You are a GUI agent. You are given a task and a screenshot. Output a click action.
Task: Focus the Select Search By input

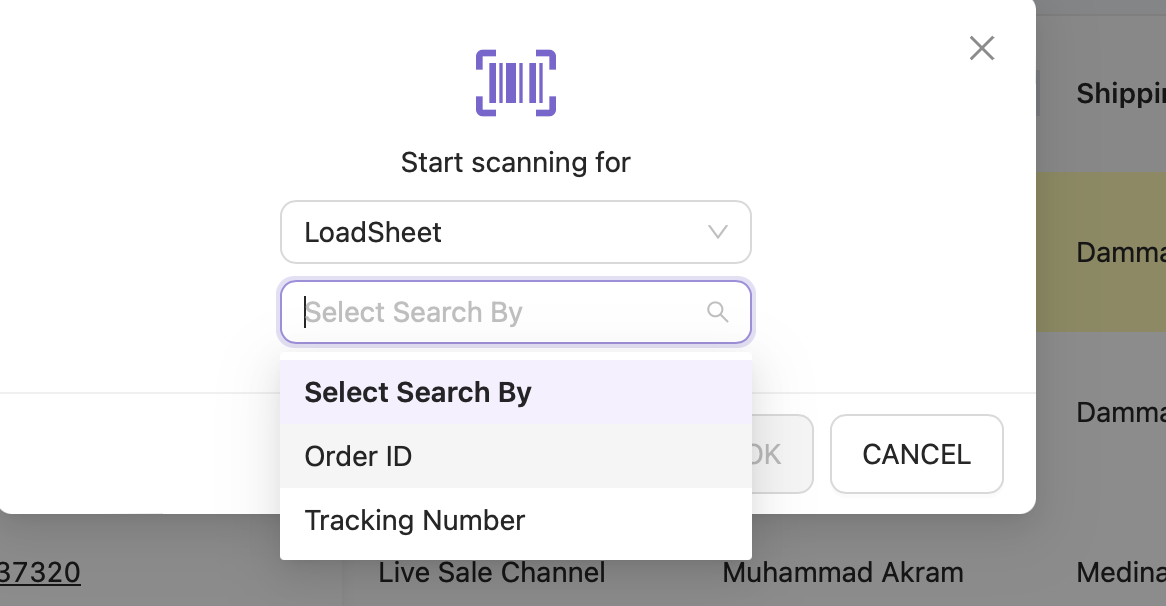click(516, 312)
